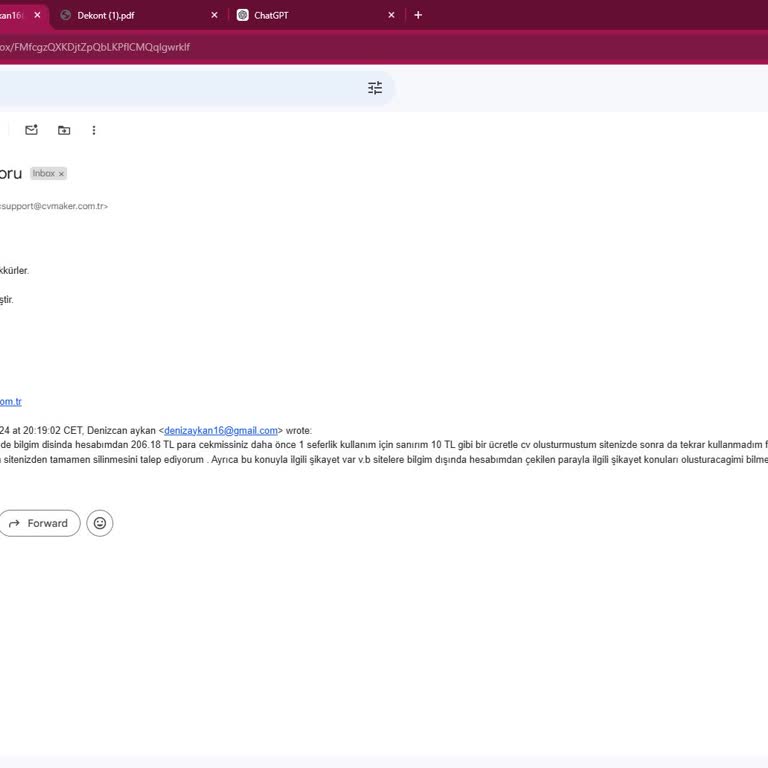
Task: Open the three-dot More menu
Action: [x=94, y=130]
